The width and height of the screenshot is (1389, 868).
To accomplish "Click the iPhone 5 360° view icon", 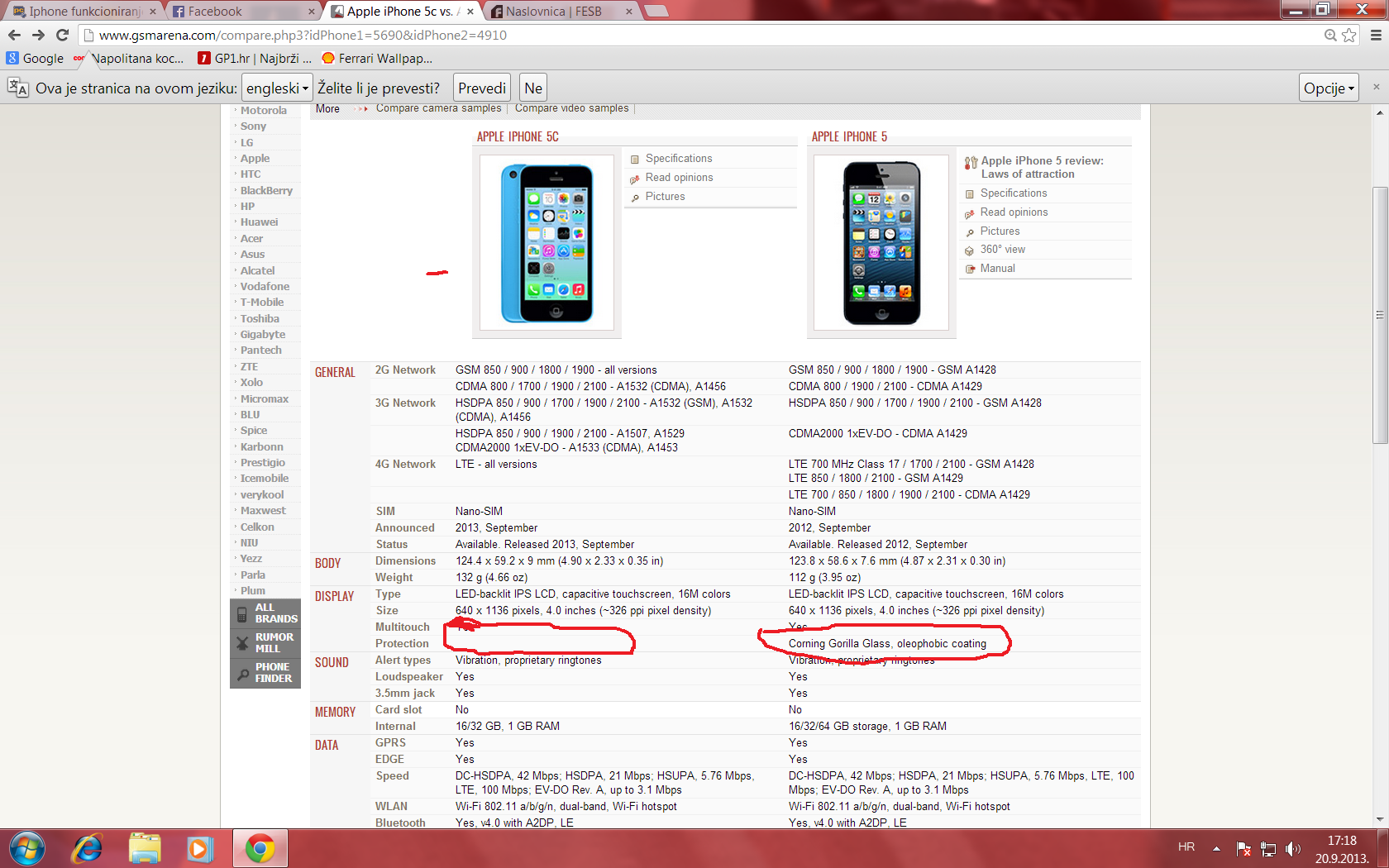I will [970, 250].
